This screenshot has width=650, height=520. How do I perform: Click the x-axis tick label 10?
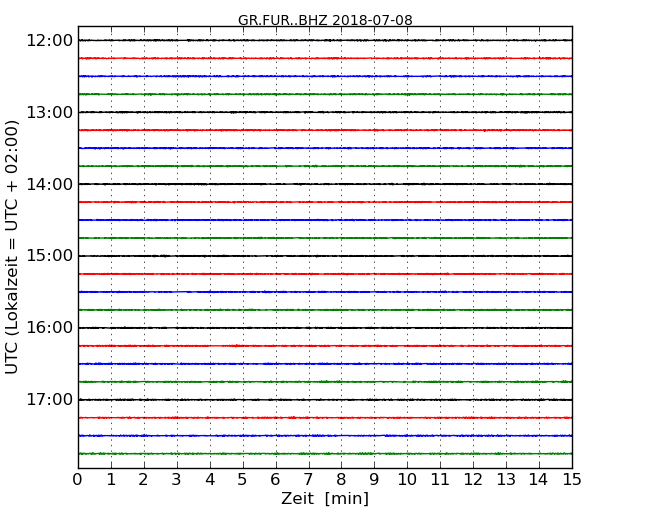click(x=407, y=480)
